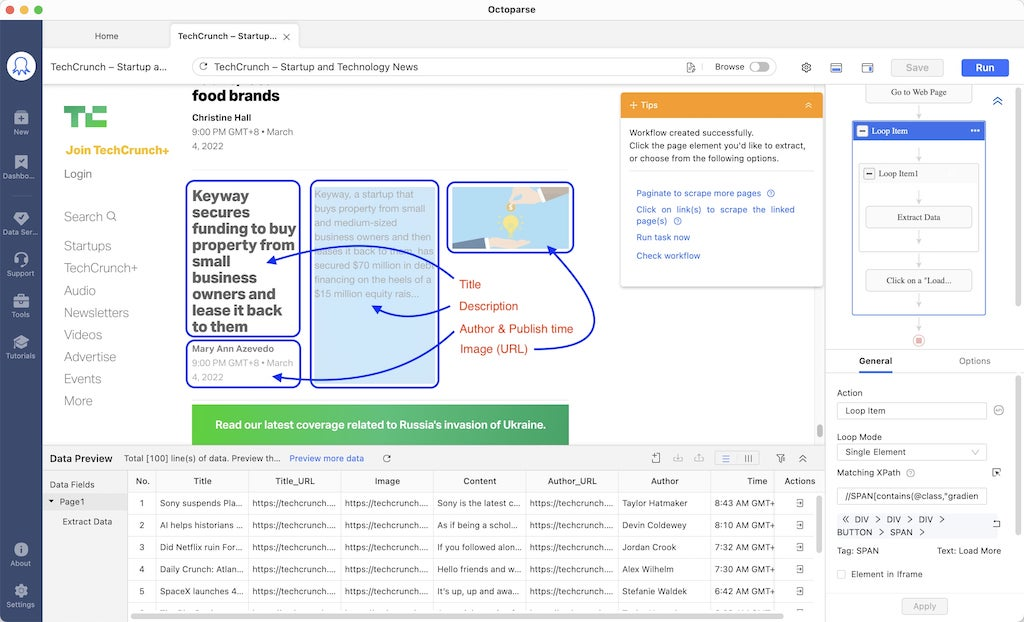Viewport: 1024px width, 622px height.
Task: Select Extract Data in the Data Fields tree
Action: (x=88, y=521)
